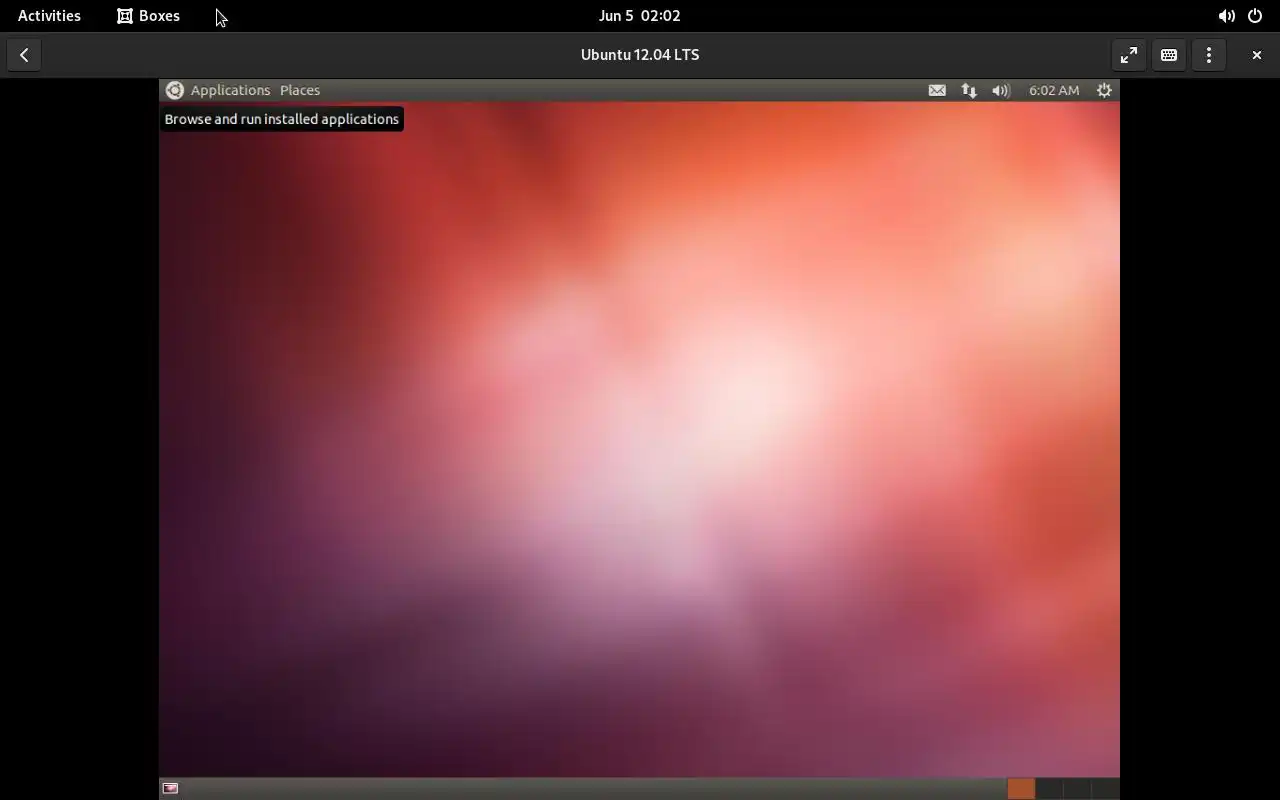
Task: Click the show desktop icon in guest bottom panel
Action: point(171,788)
